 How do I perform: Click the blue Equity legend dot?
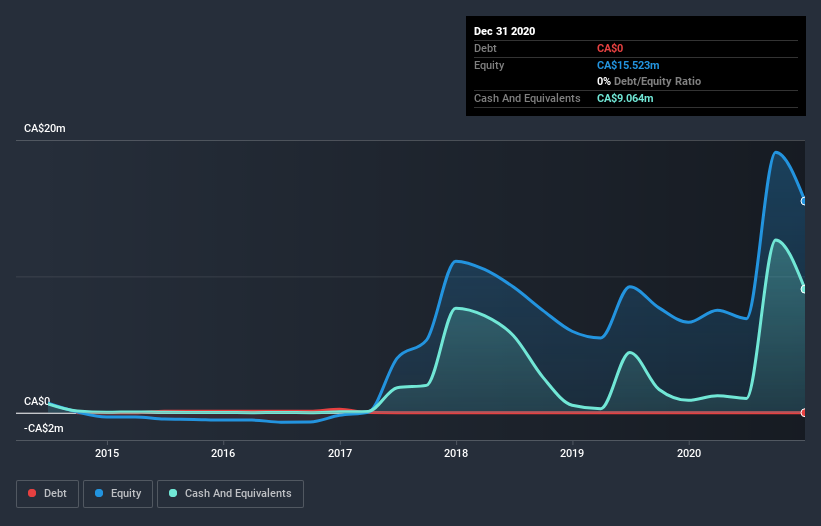(99, 493)
